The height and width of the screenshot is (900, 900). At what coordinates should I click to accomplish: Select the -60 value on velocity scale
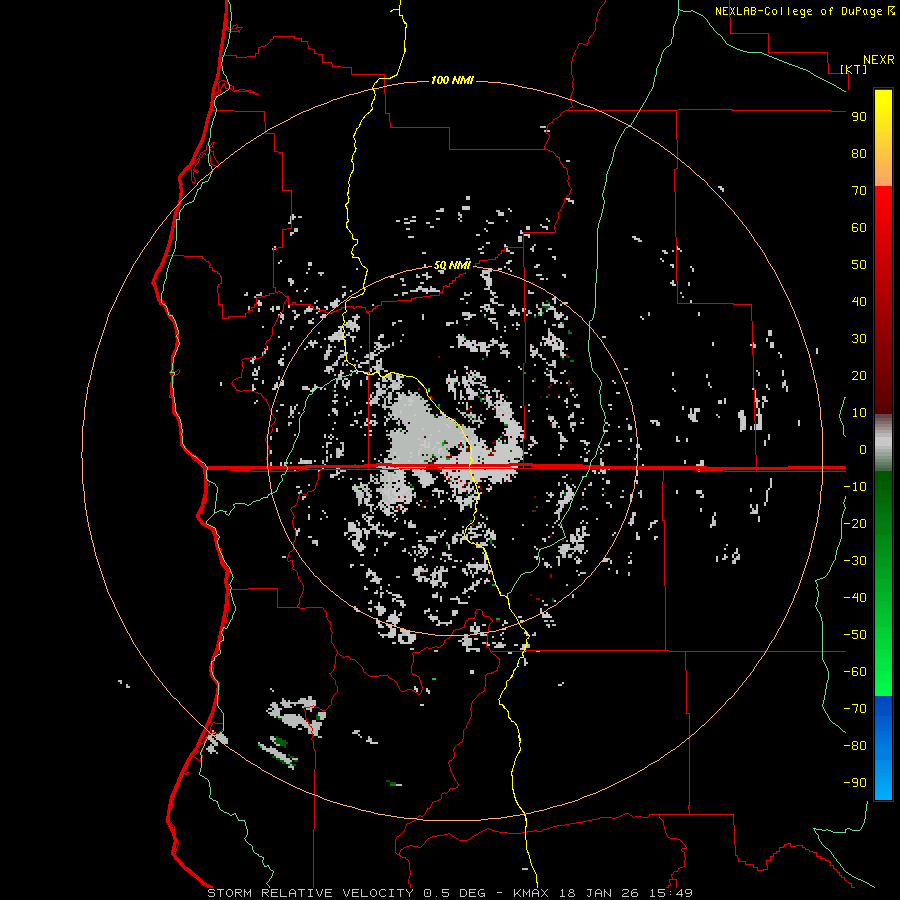pyautogui.click(x=855, y=672)
